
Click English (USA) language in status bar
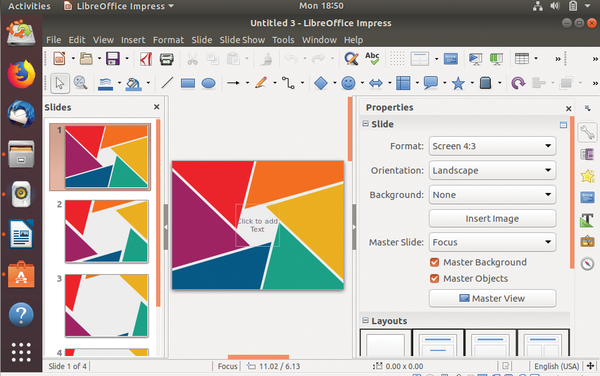point(556,366)
